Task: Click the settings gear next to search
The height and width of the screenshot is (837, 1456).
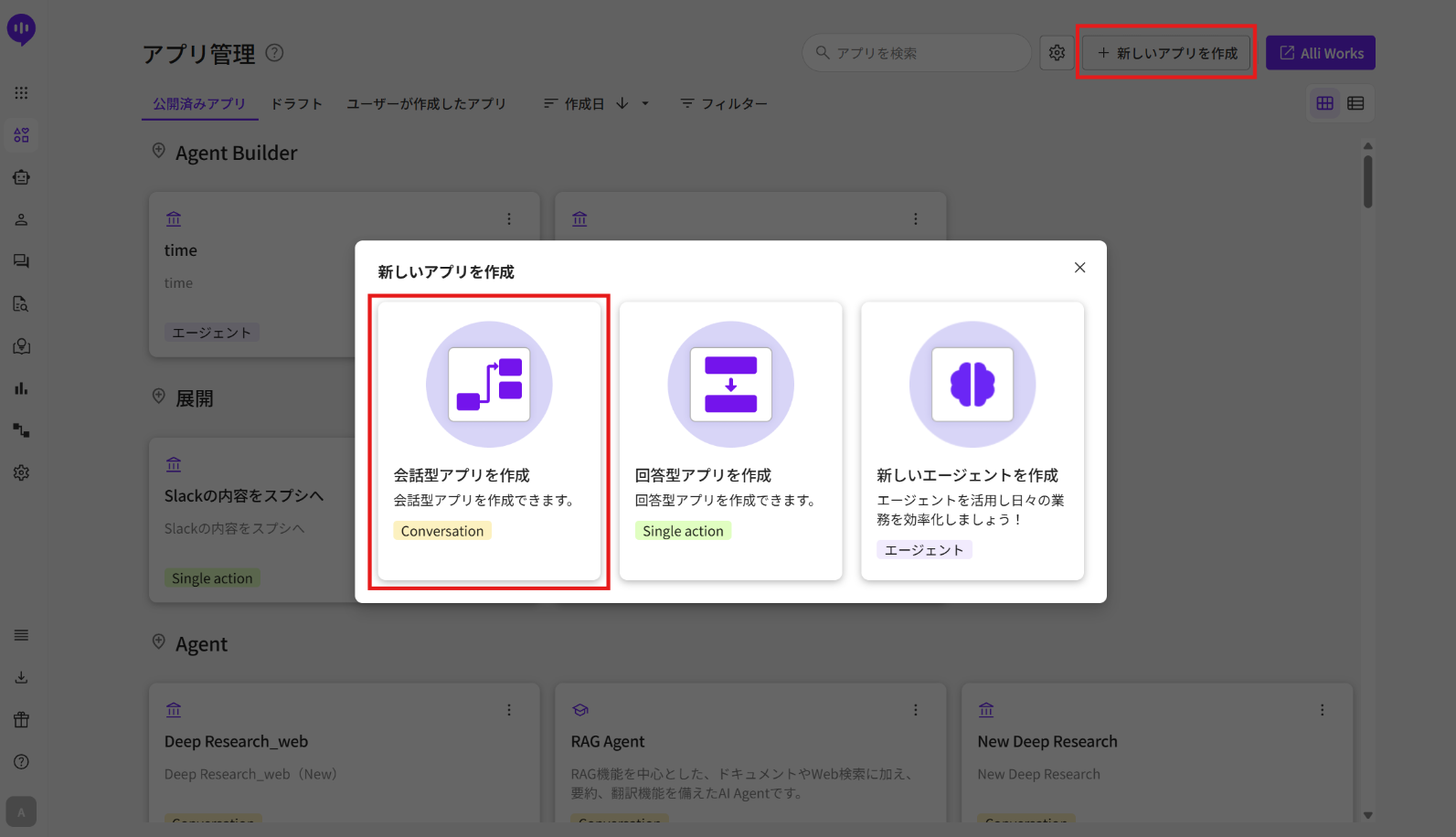Action: [1057, 53]
